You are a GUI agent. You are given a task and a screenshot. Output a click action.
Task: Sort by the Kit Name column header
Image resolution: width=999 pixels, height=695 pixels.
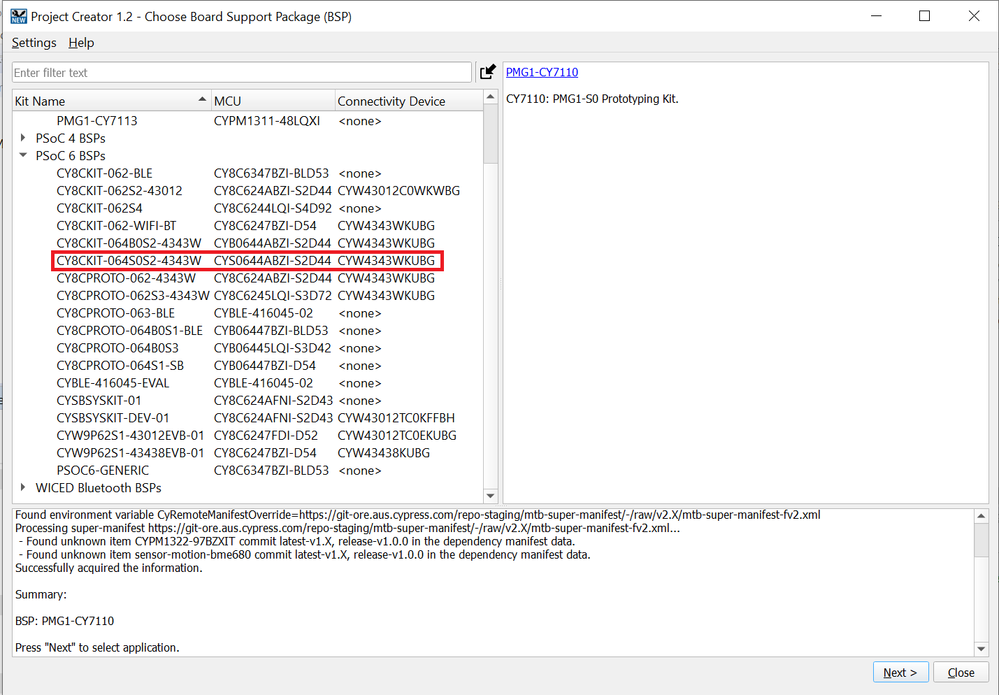click(112, 101)
